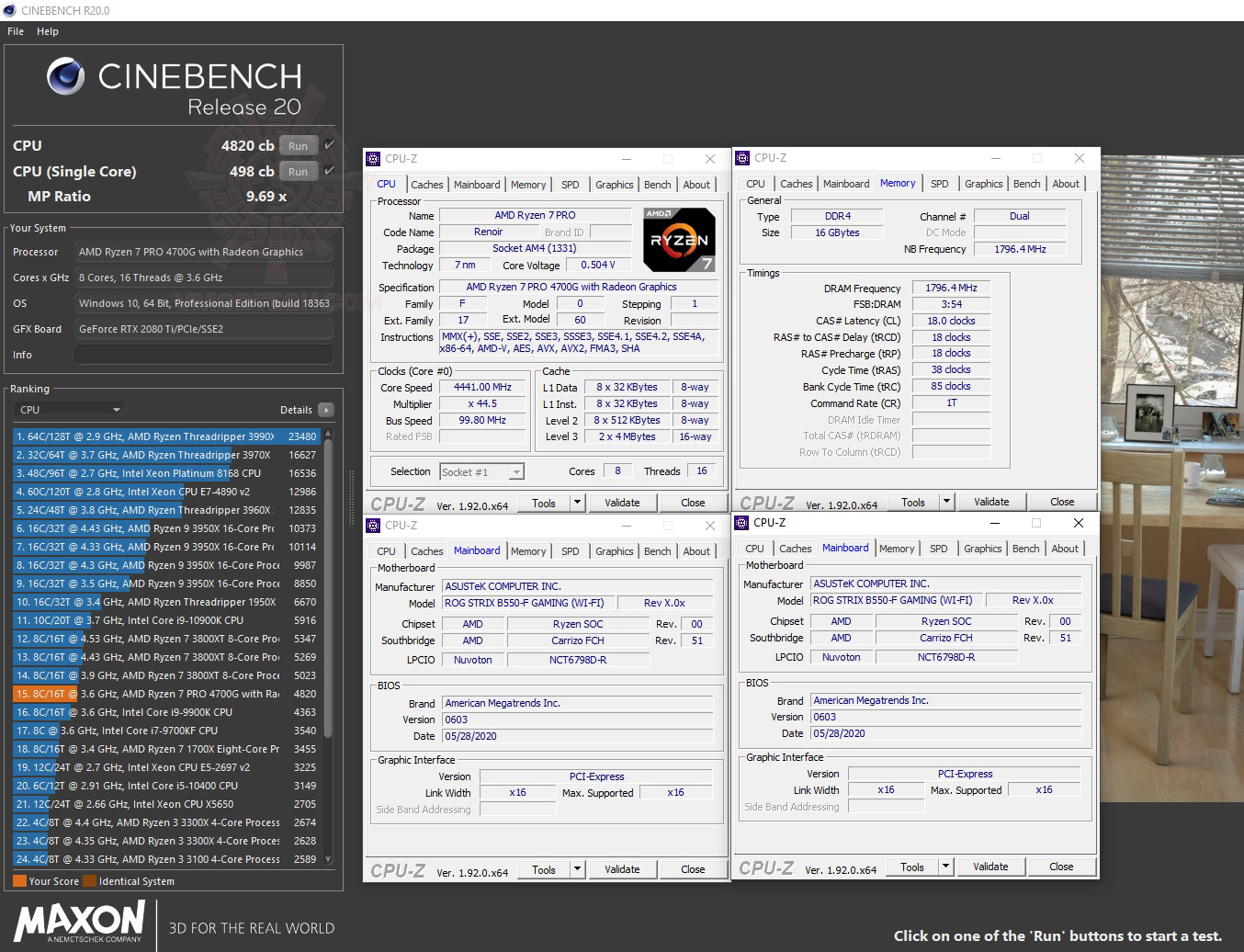The image size is (1244, 952).
Task: Select the Core i5-10400 ranking row
Action: click(165, 786)
